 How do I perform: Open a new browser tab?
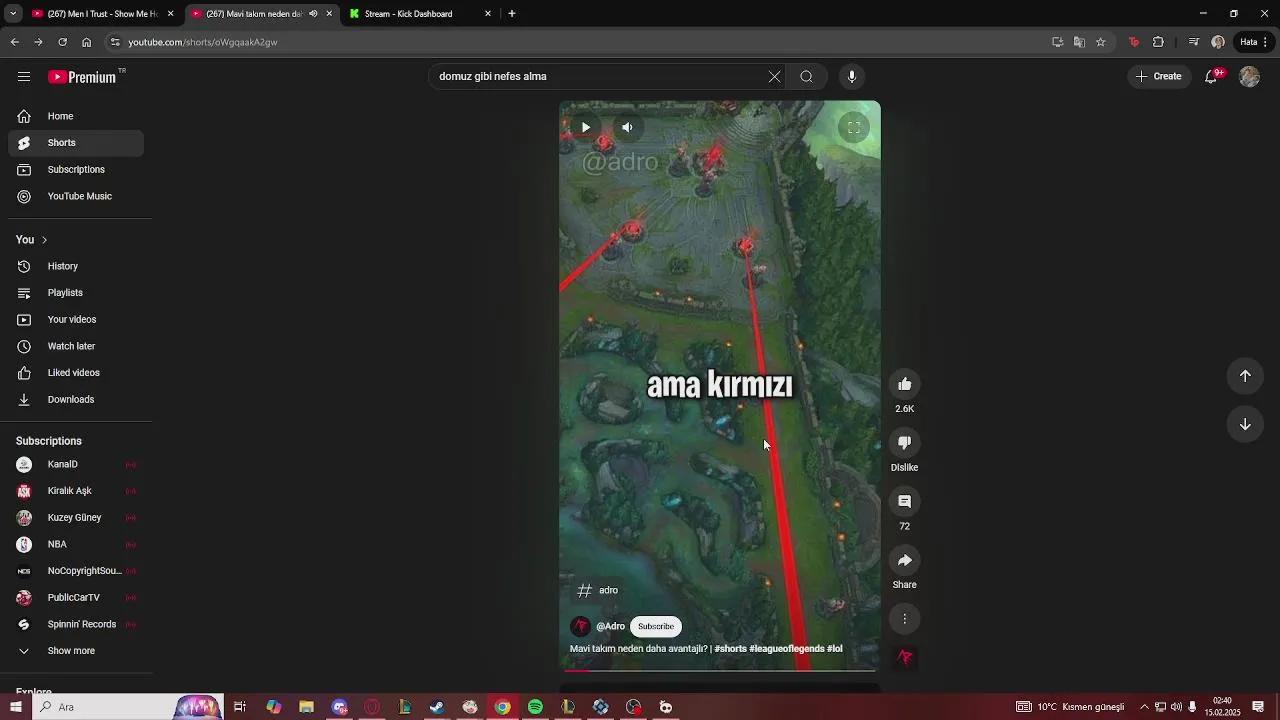coord(512,14)
